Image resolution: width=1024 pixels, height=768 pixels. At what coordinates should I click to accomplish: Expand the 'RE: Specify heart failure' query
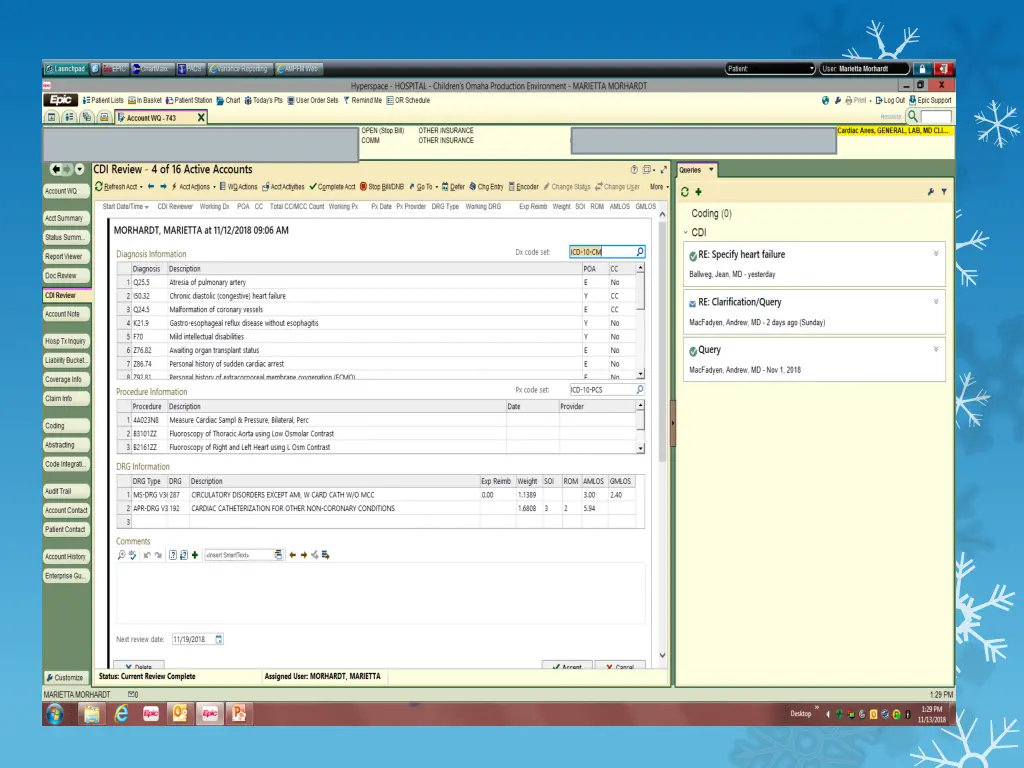[936, 253]
